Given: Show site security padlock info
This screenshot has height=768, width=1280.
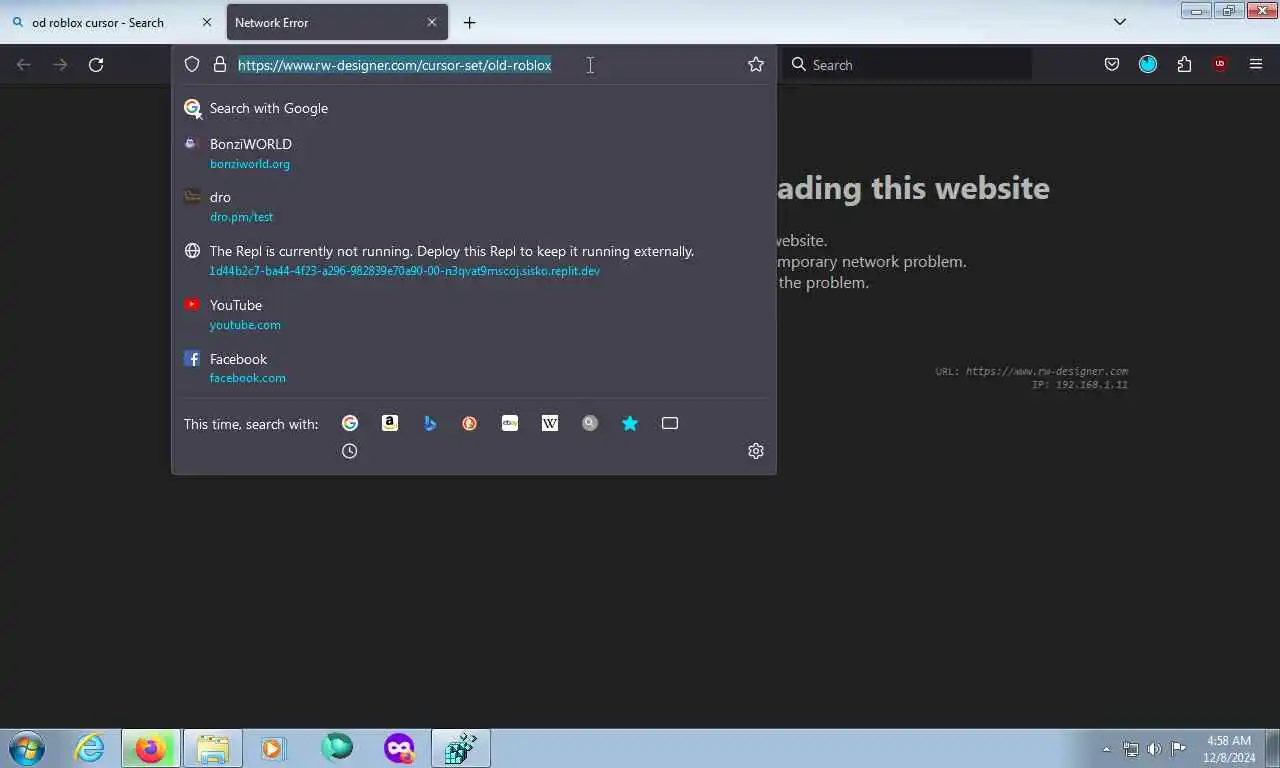Looking at the screenshot, I should tap(220, 65).
